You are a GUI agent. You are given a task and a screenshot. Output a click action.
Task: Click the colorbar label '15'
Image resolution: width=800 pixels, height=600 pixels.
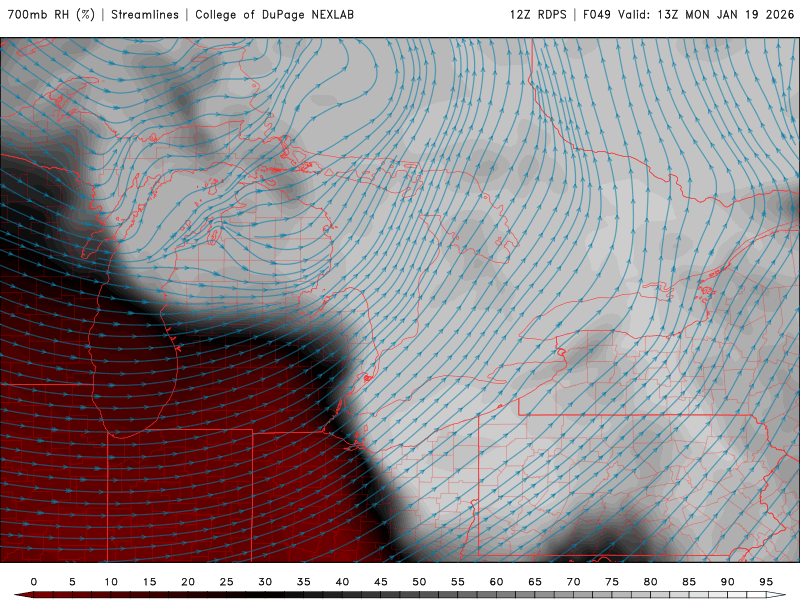point(149,582)
